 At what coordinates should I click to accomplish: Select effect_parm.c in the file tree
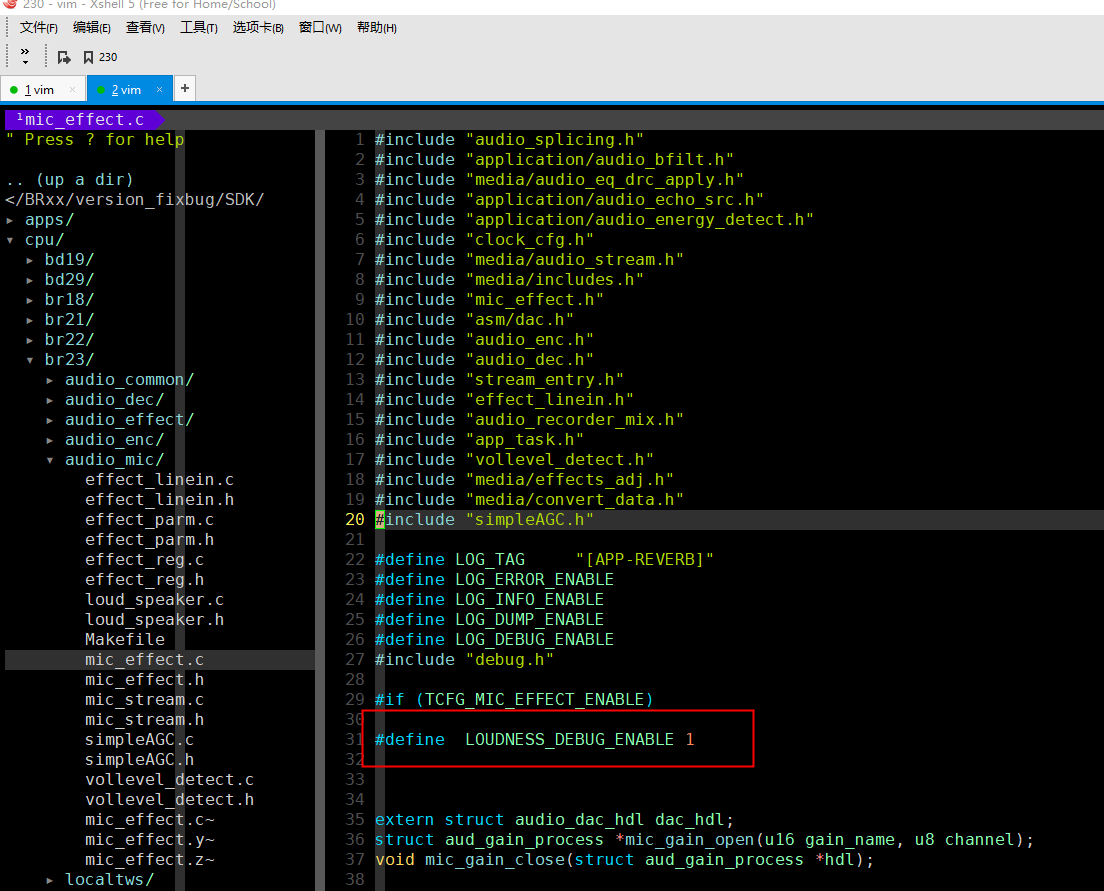(x=149, y=520)
